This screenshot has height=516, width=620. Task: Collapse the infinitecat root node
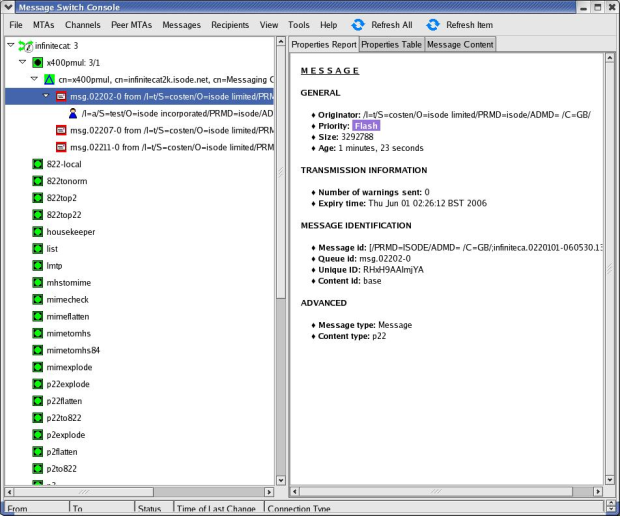coord(10,45)
